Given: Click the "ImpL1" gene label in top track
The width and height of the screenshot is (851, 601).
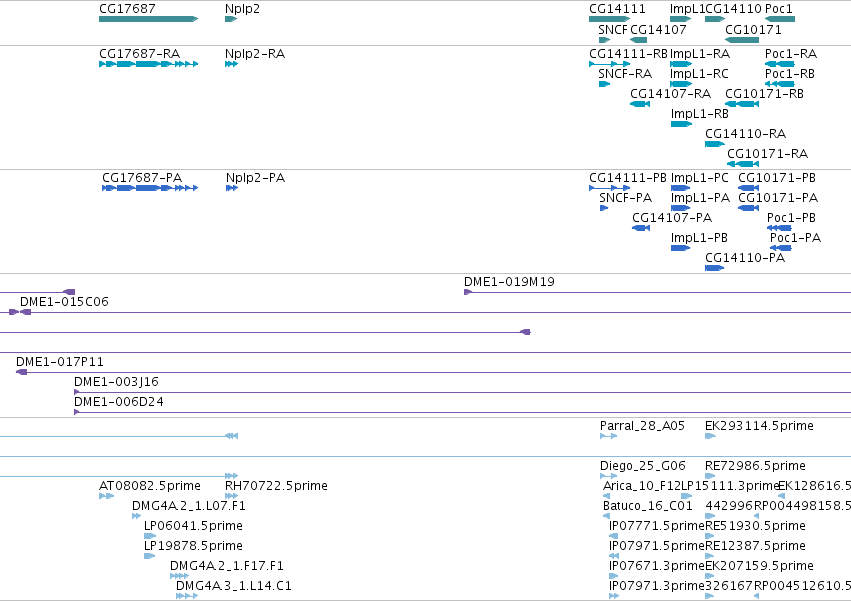Looking at the screenshot, I should click(687, 9).
